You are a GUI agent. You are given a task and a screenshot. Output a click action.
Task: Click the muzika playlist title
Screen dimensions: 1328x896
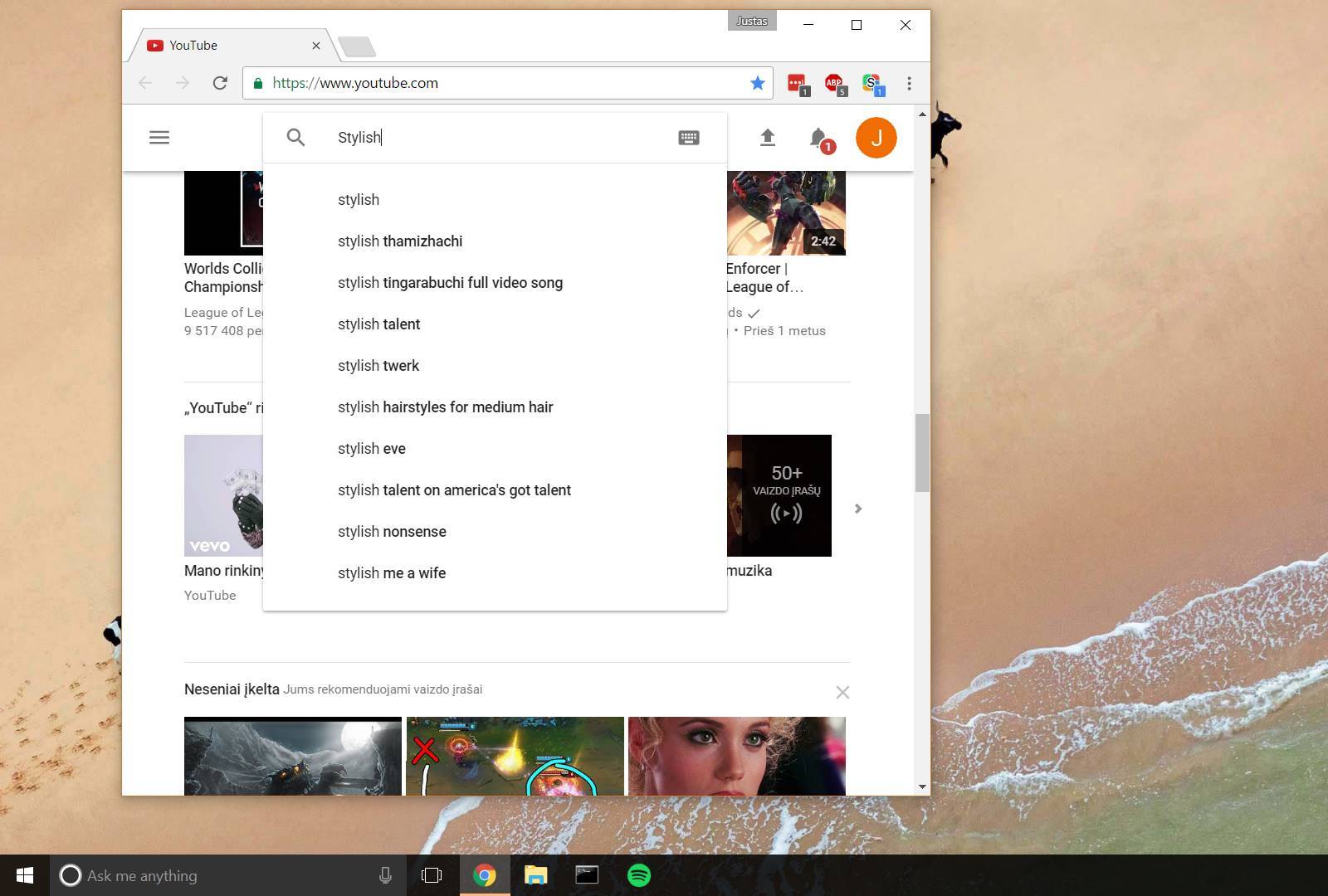tap(749, 571)
